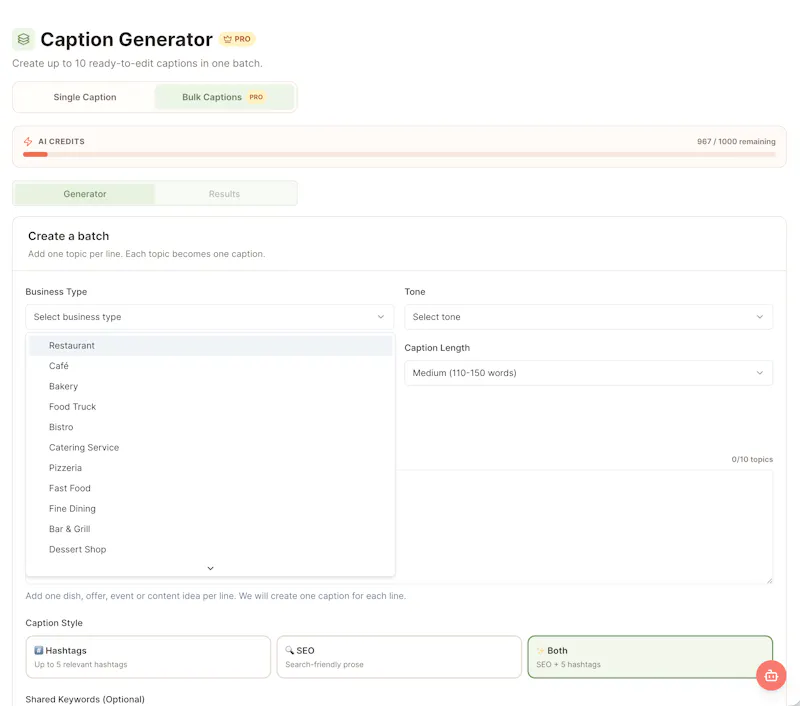Screen dimensions: 800x706
Task: Click the Caption Style label
Action: pos(54,623)
